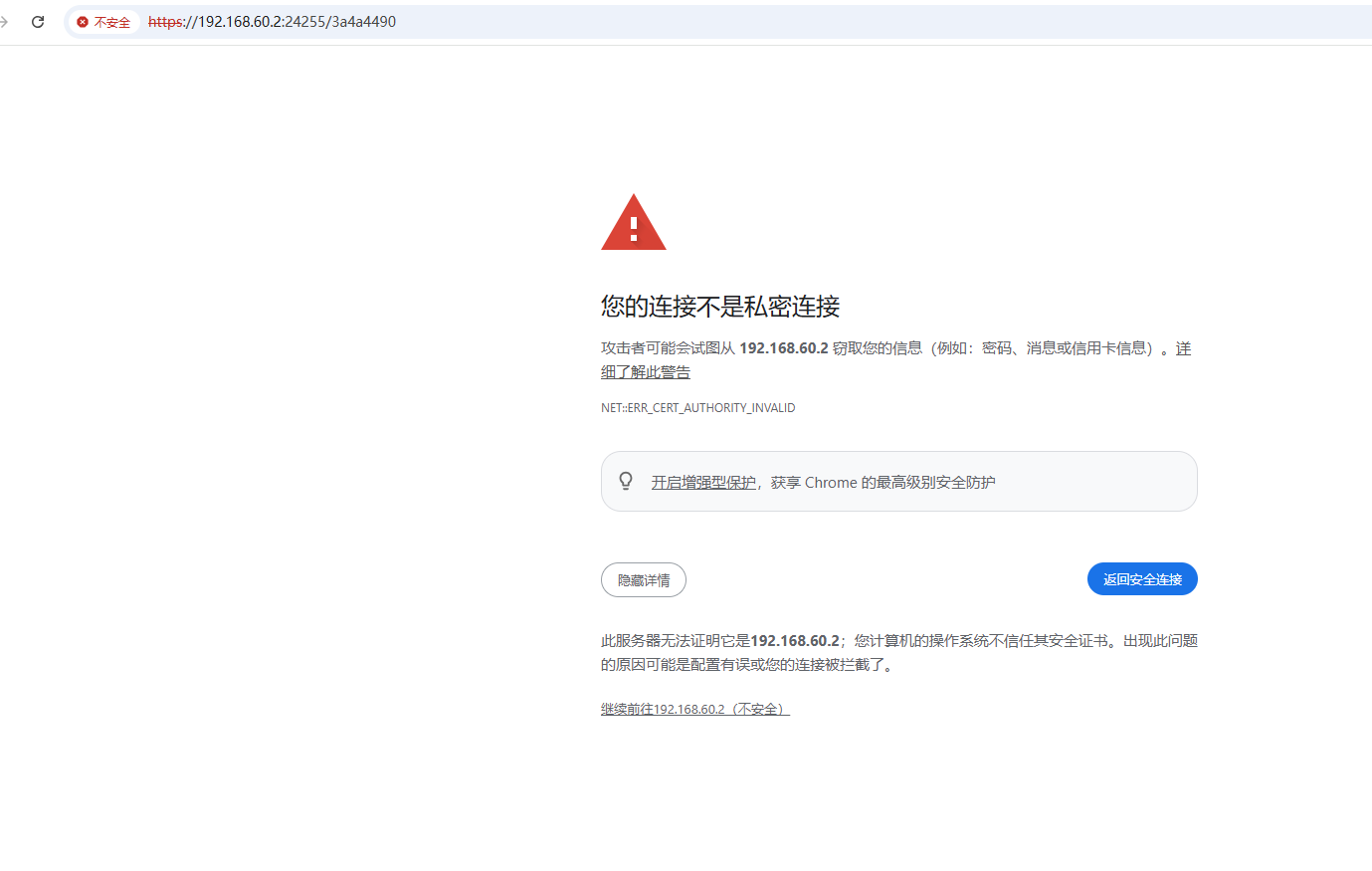Click the NET::ERR_CERT_AUTHORITY_INVALID error code
Image resolution: width=1372 pixels, height=871 pixels.
click(697, 408)
